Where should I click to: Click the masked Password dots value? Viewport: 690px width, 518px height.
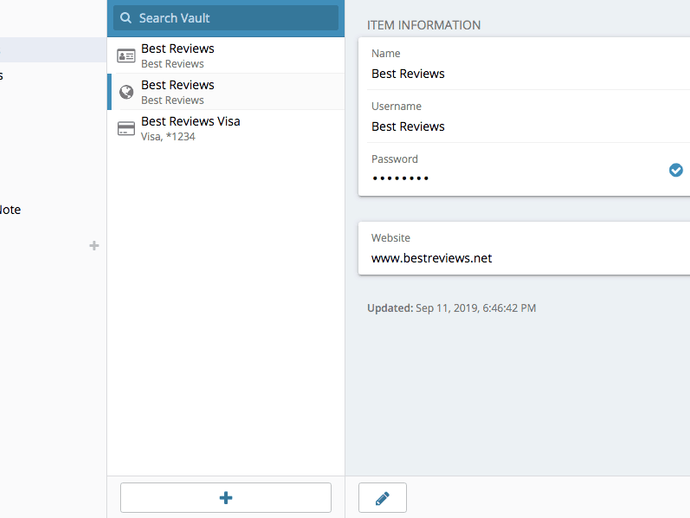pyautogui.click(x=400, y=178)
